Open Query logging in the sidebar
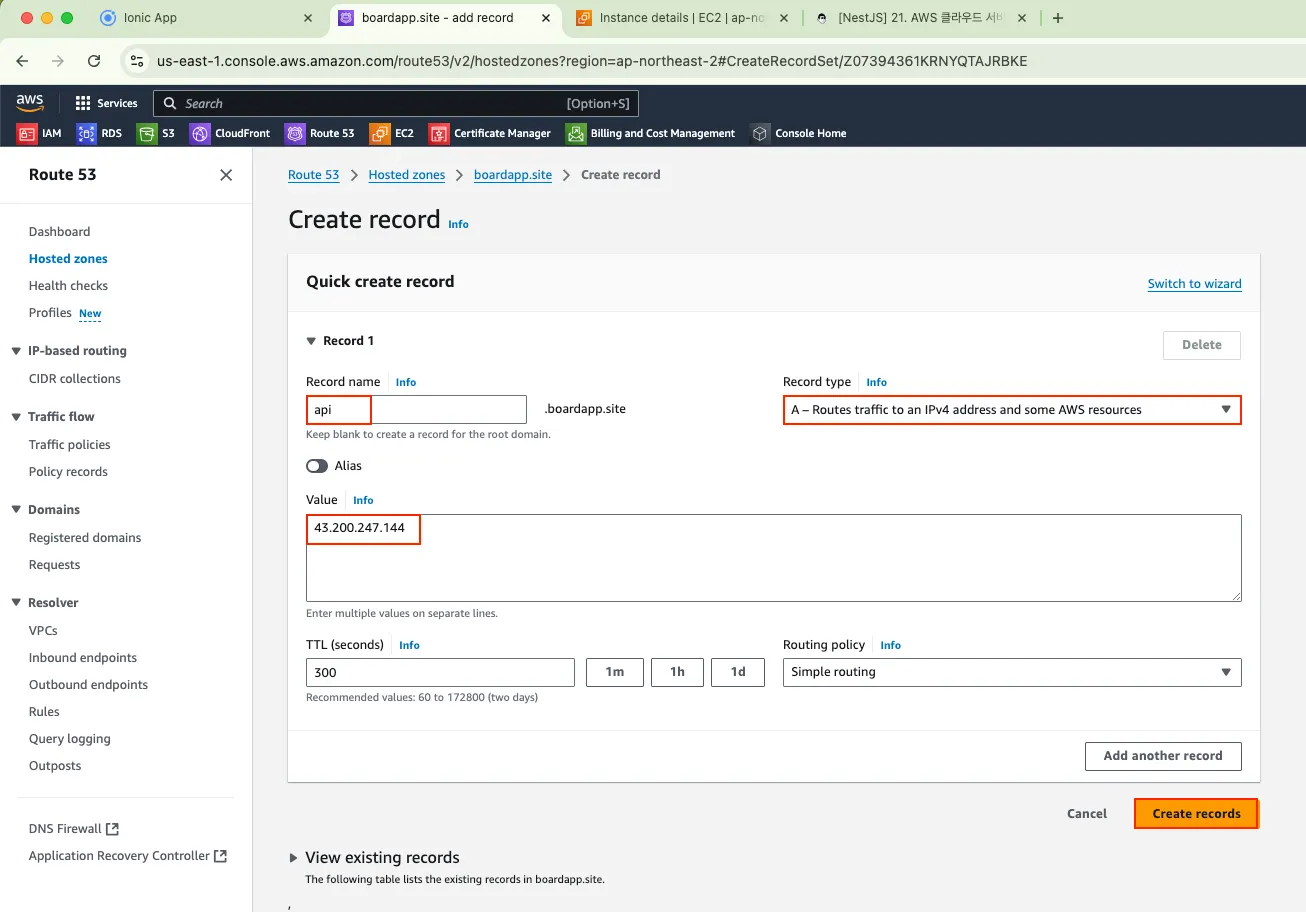Viewport: 1306px width, 912px height. [x=70, y=739]
